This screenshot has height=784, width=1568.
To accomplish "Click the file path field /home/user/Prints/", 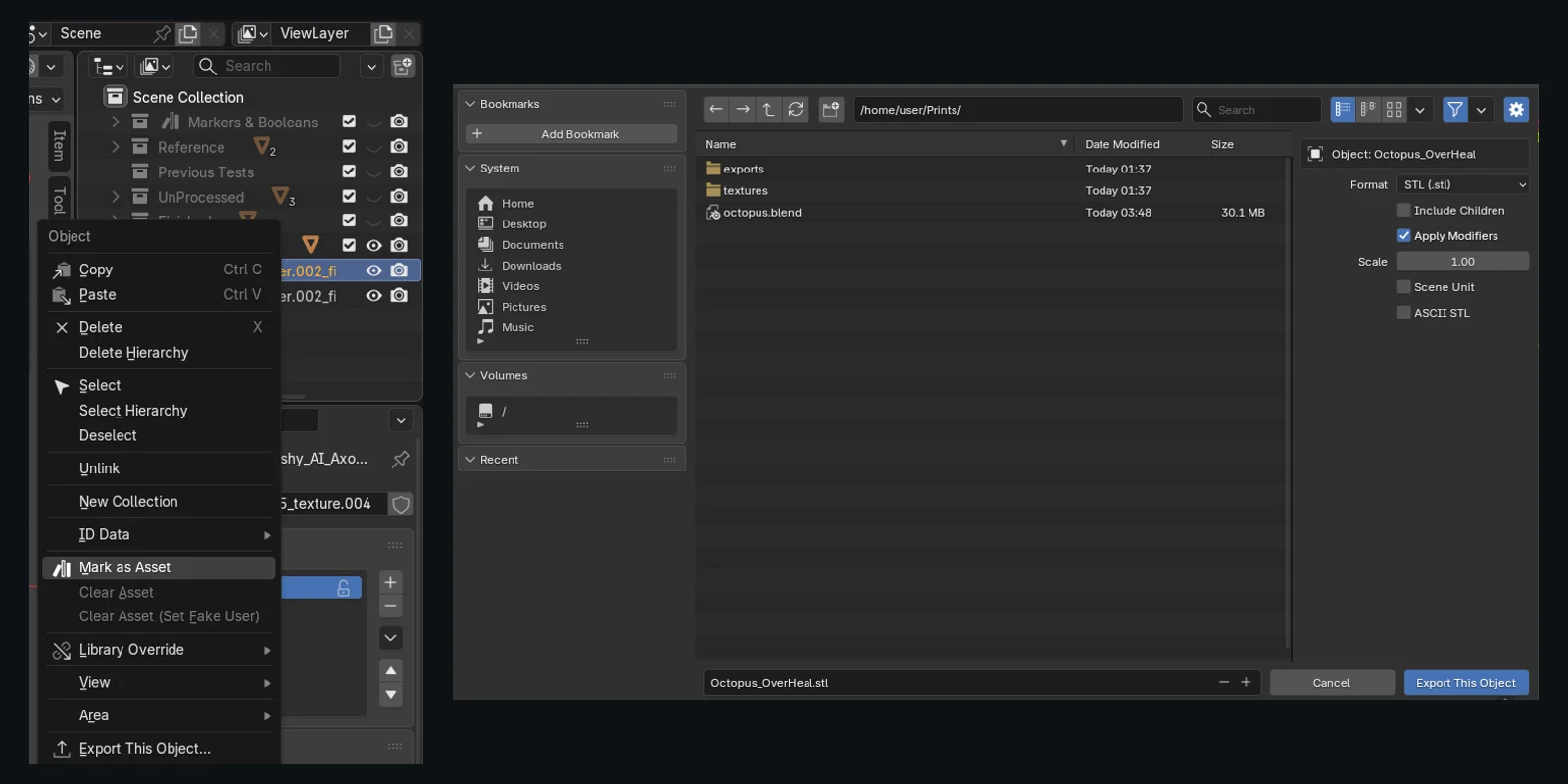I will pos(1017,110).
